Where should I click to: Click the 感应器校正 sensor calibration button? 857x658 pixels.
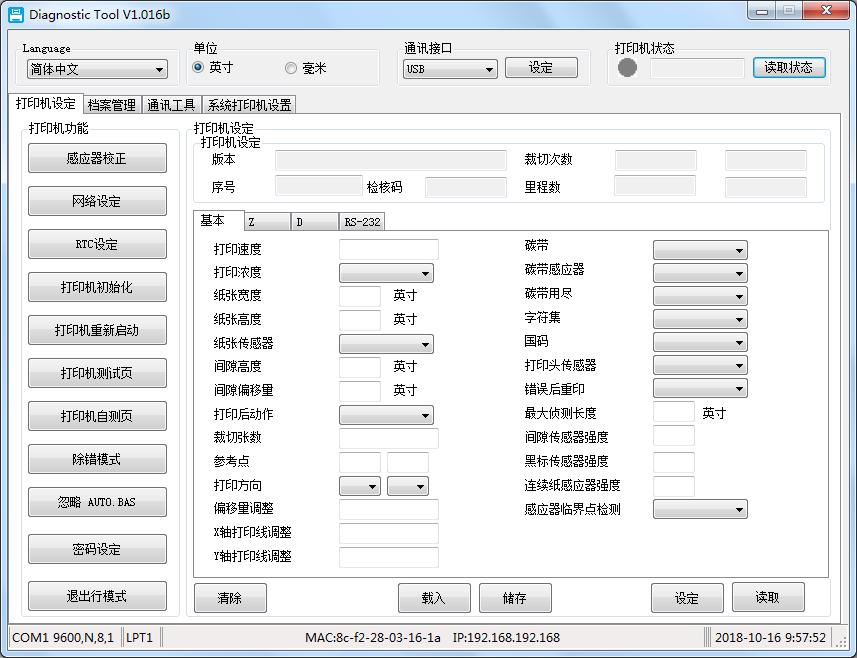[x=96, y=158]
